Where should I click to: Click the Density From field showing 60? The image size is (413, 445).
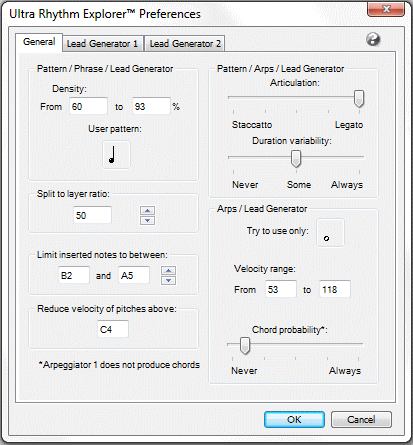point(88,106)
